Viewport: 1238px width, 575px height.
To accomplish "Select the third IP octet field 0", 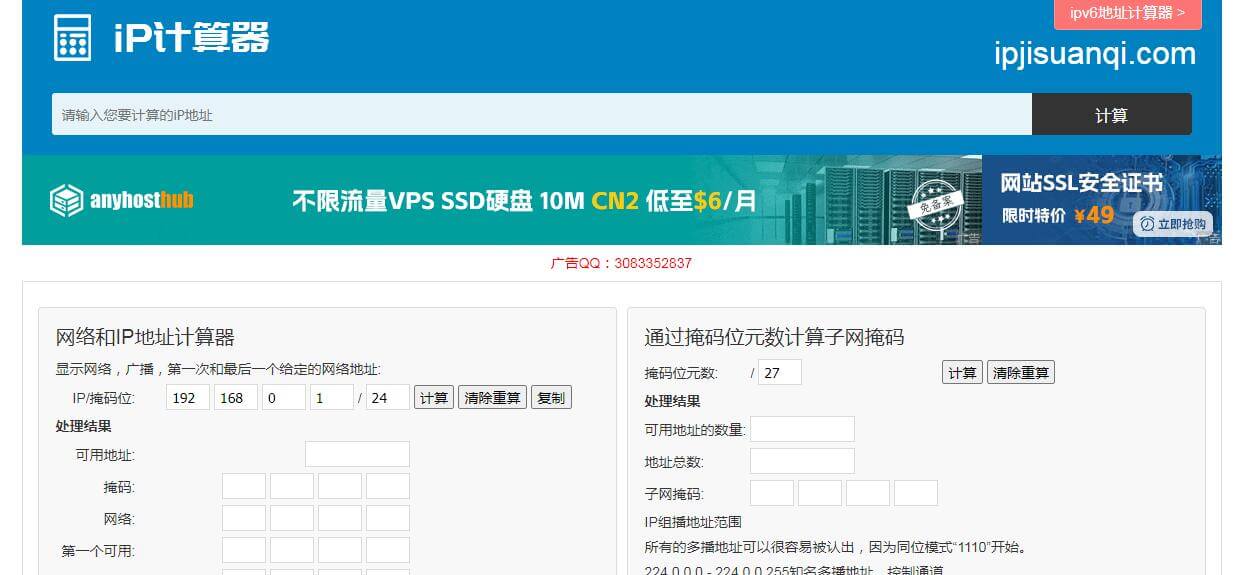I will (284, 397).
